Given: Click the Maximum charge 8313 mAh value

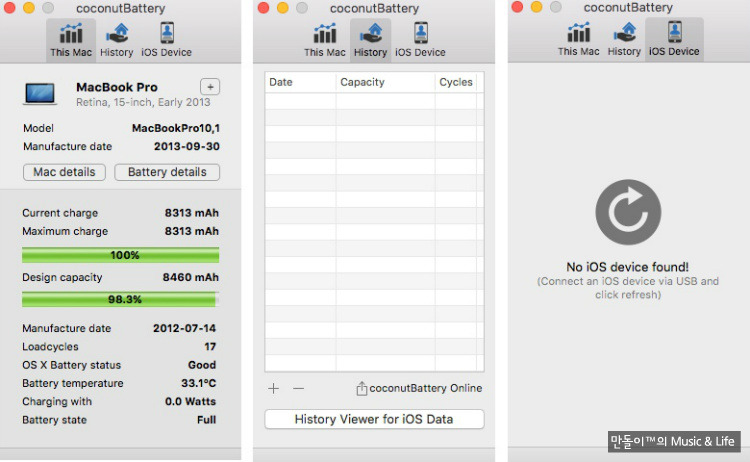Looking at the screenshot, I should [191, 231].
